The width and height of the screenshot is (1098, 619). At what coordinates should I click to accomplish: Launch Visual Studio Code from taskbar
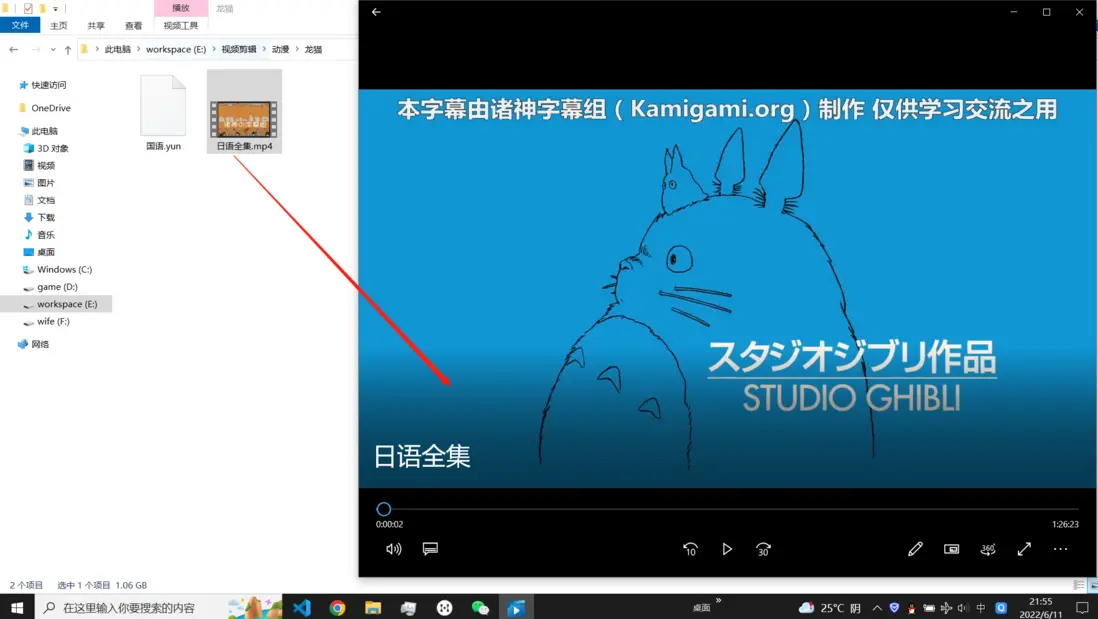[302, 608]
